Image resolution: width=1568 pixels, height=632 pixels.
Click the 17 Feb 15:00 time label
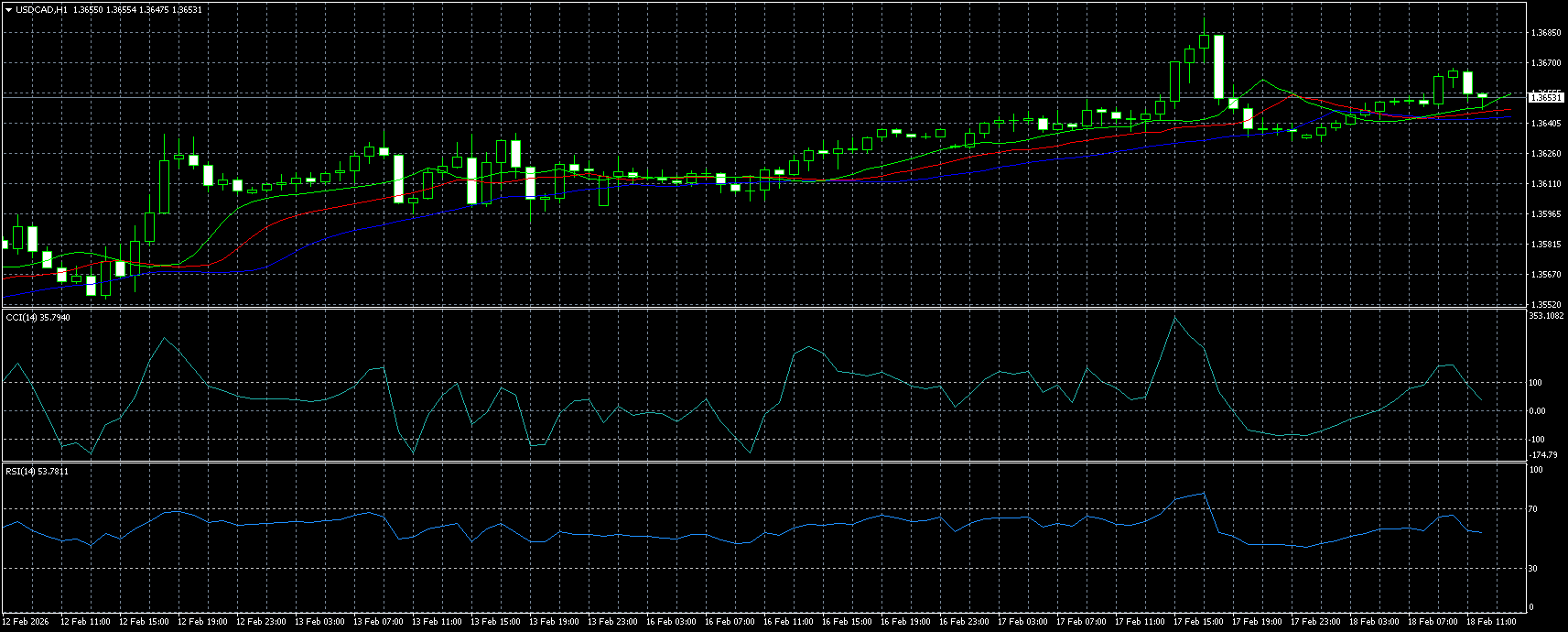[1198, 621]
